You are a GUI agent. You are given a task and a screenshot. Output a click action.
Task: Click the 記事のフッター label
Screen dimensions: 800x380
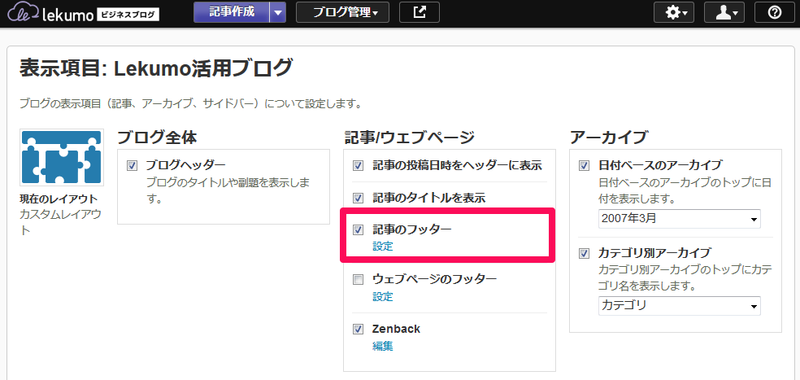(412, 230)
